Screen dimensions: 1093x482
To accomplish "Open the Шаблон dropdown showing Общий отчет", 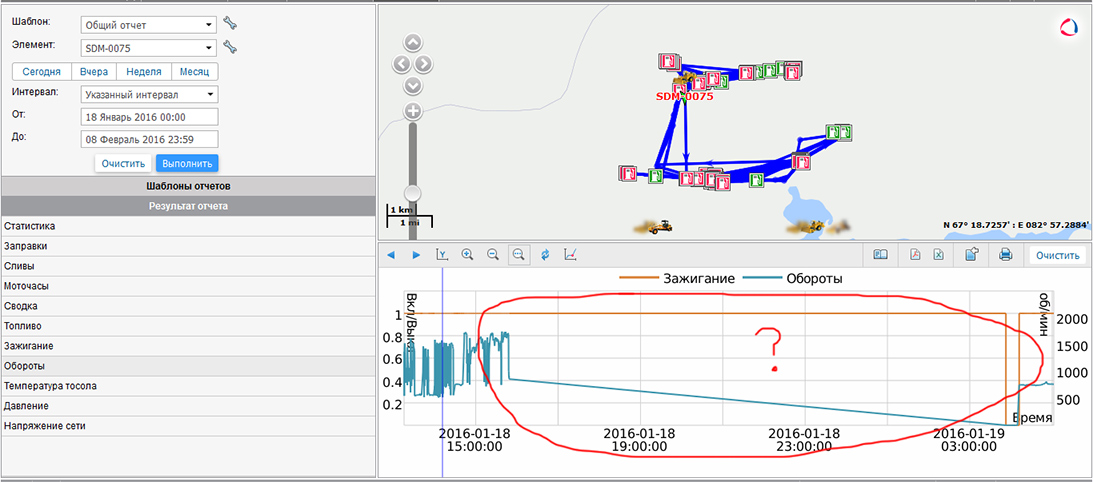I will (x=148, y=25).
